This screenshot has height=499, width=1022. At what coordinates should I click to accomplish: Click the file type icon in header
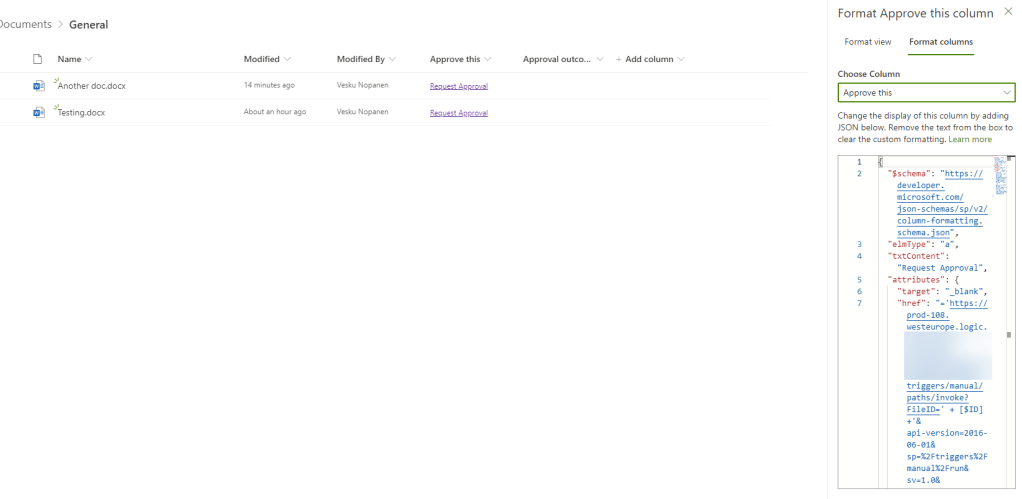38,60
